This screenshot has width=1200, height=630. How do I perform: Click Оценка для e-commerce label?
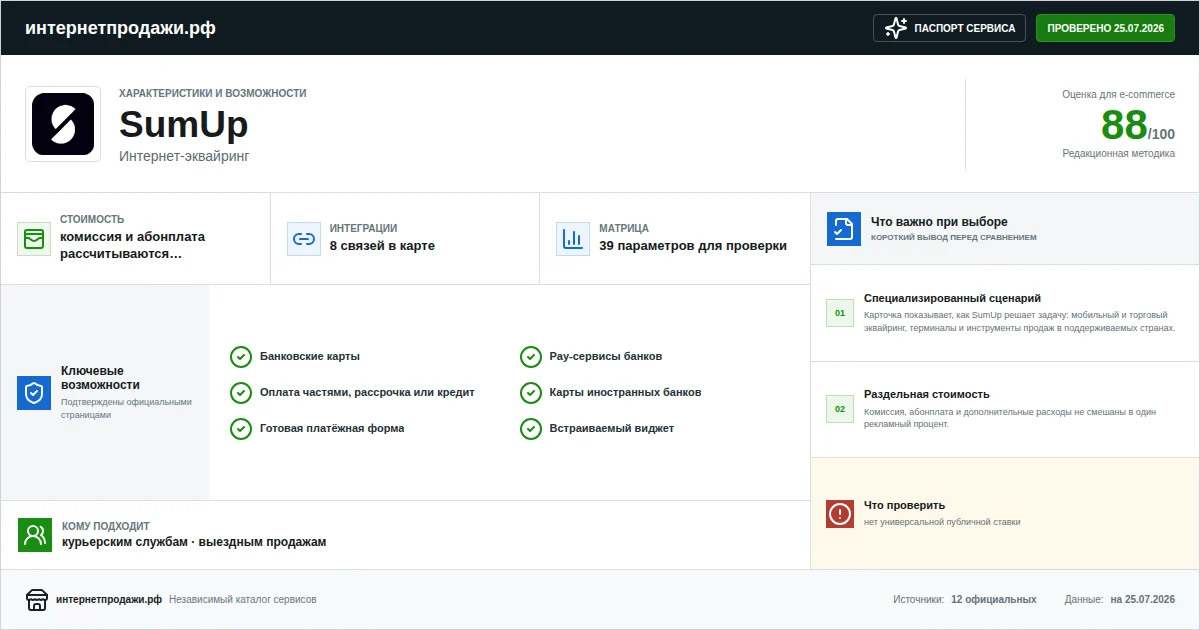coord(1119,94)
